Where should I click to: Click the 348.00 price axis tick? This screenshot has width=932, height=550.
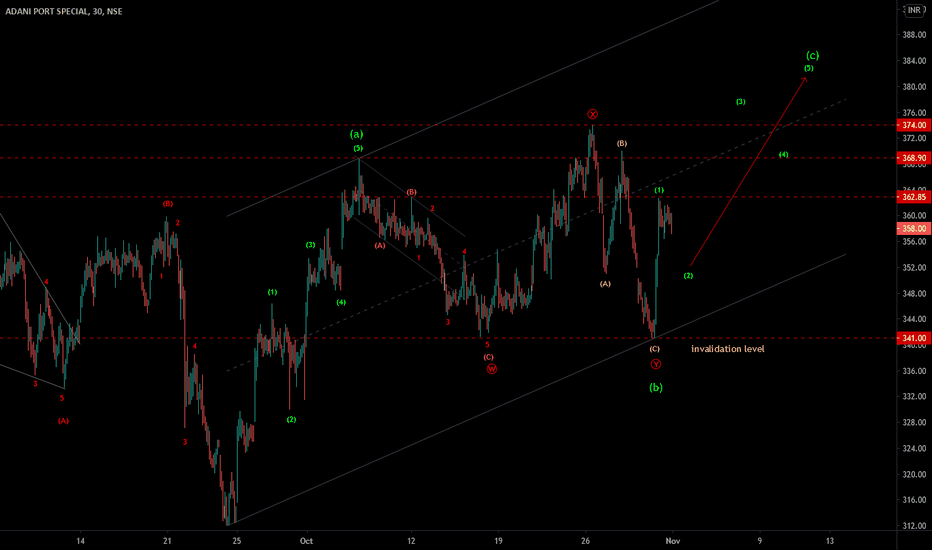pyautogui.click(x=914, y=293)
